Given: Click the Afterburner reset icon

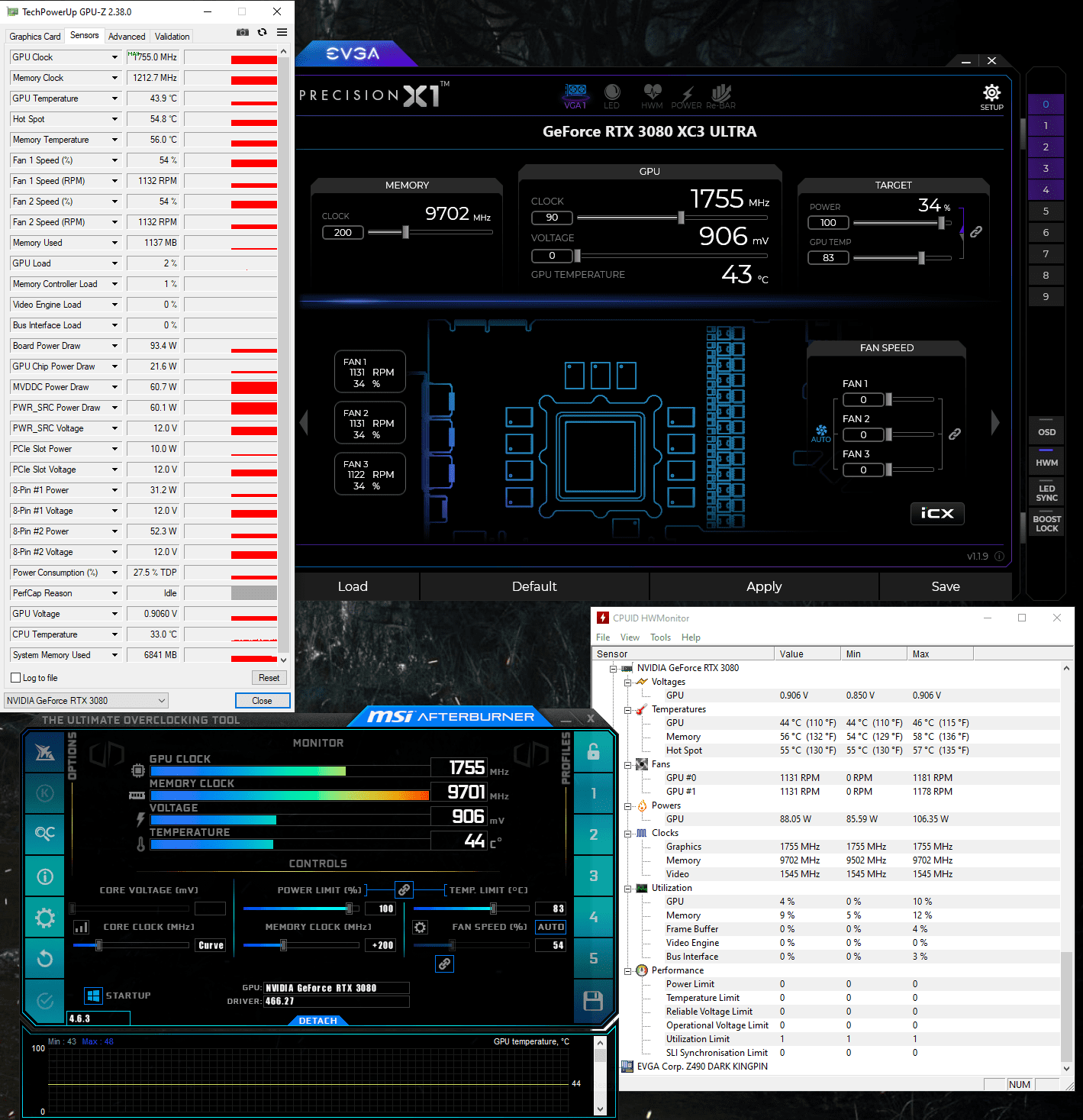Looking at the screenshot, I should (45, 958).
